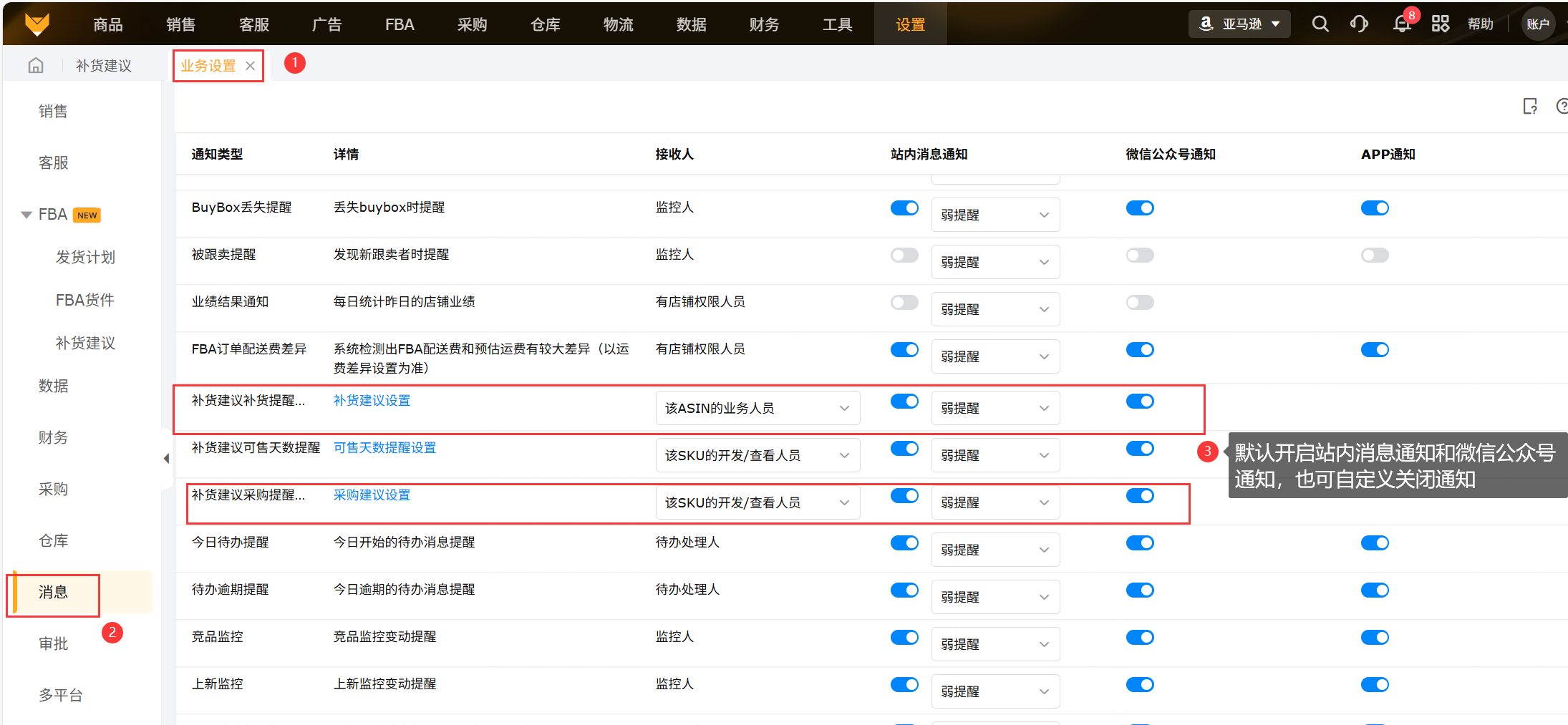1568x725 pixels.
Task: Click 帮助 in the top bar
Action: pyautogui.click(x=1481, y=24)
